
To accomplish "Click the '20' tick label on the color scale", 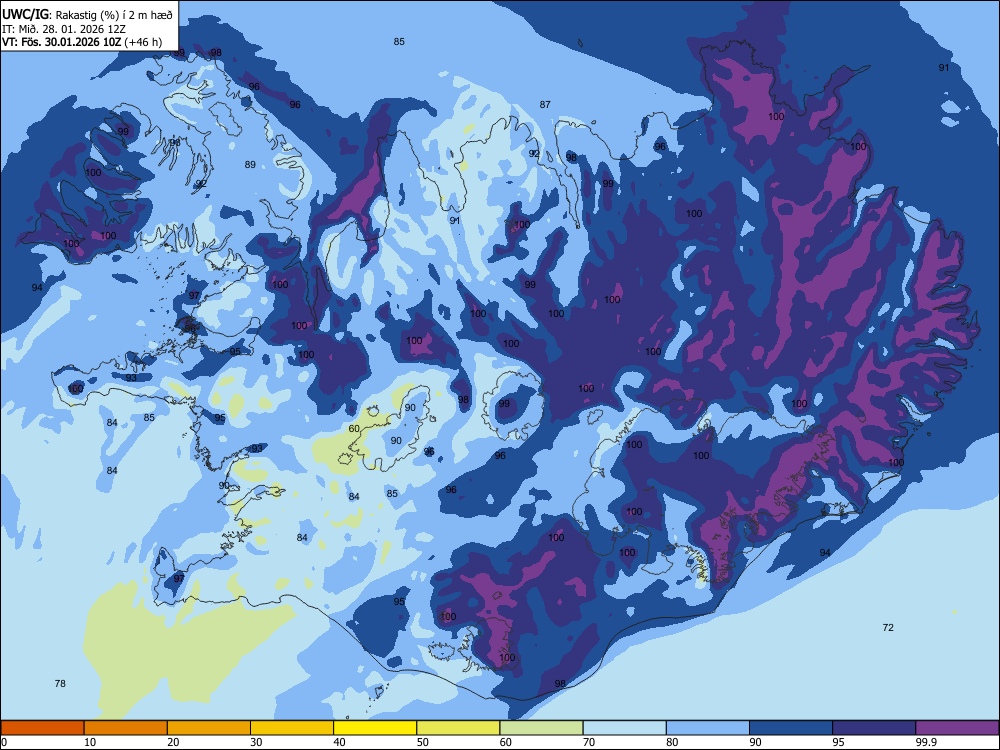I will tap(173, 742).
